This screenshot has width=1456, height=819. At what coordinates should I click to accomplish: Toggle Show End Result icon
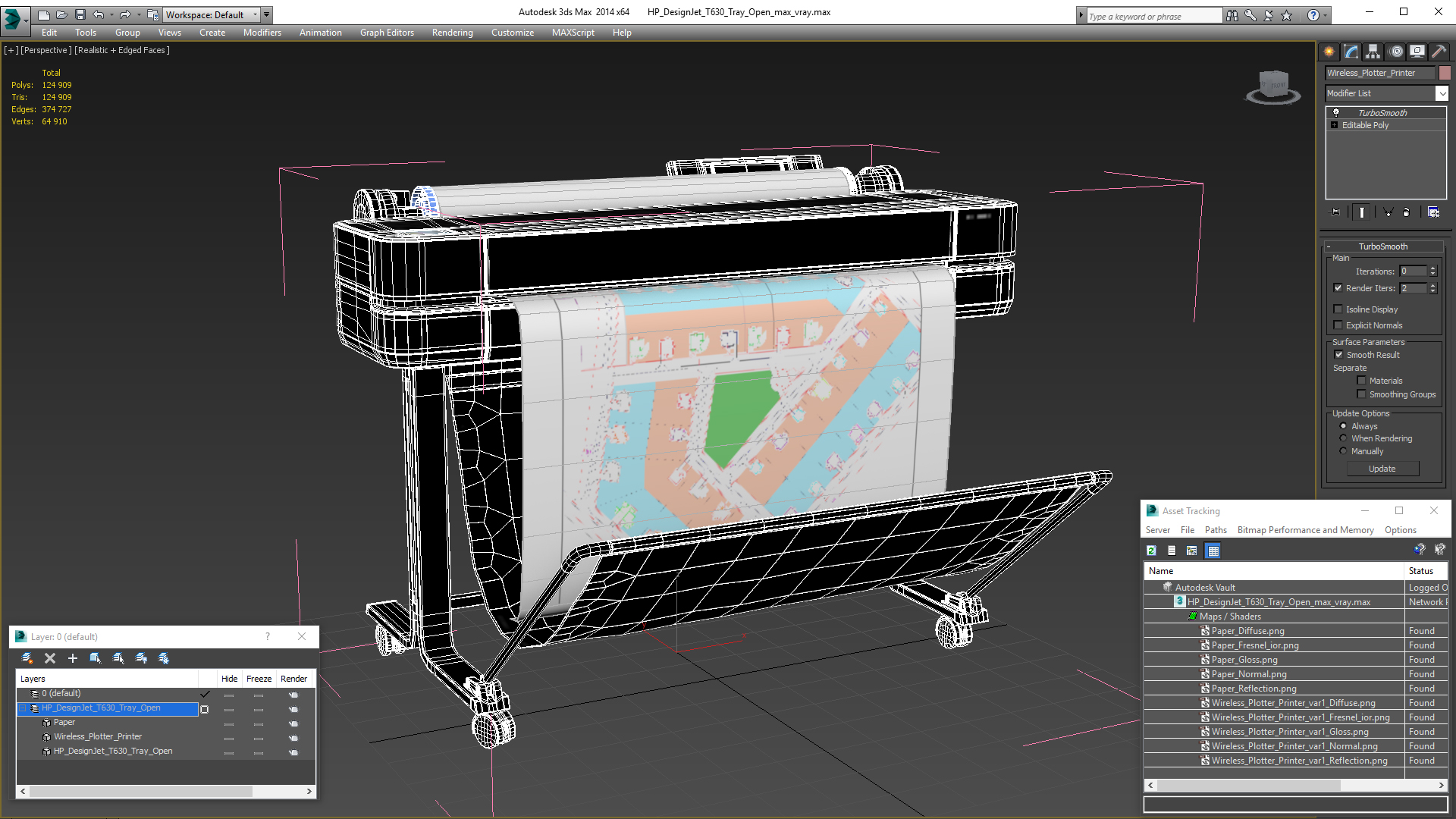(1362, 212)
